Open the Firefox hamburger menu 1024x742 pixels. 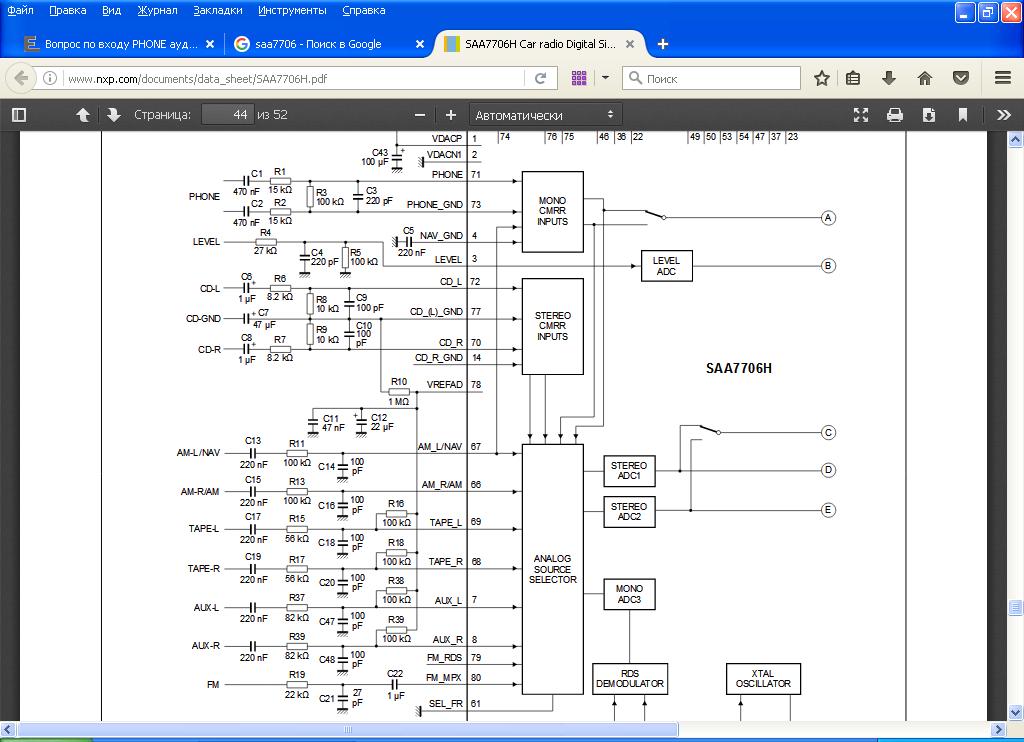point(1003,78)
